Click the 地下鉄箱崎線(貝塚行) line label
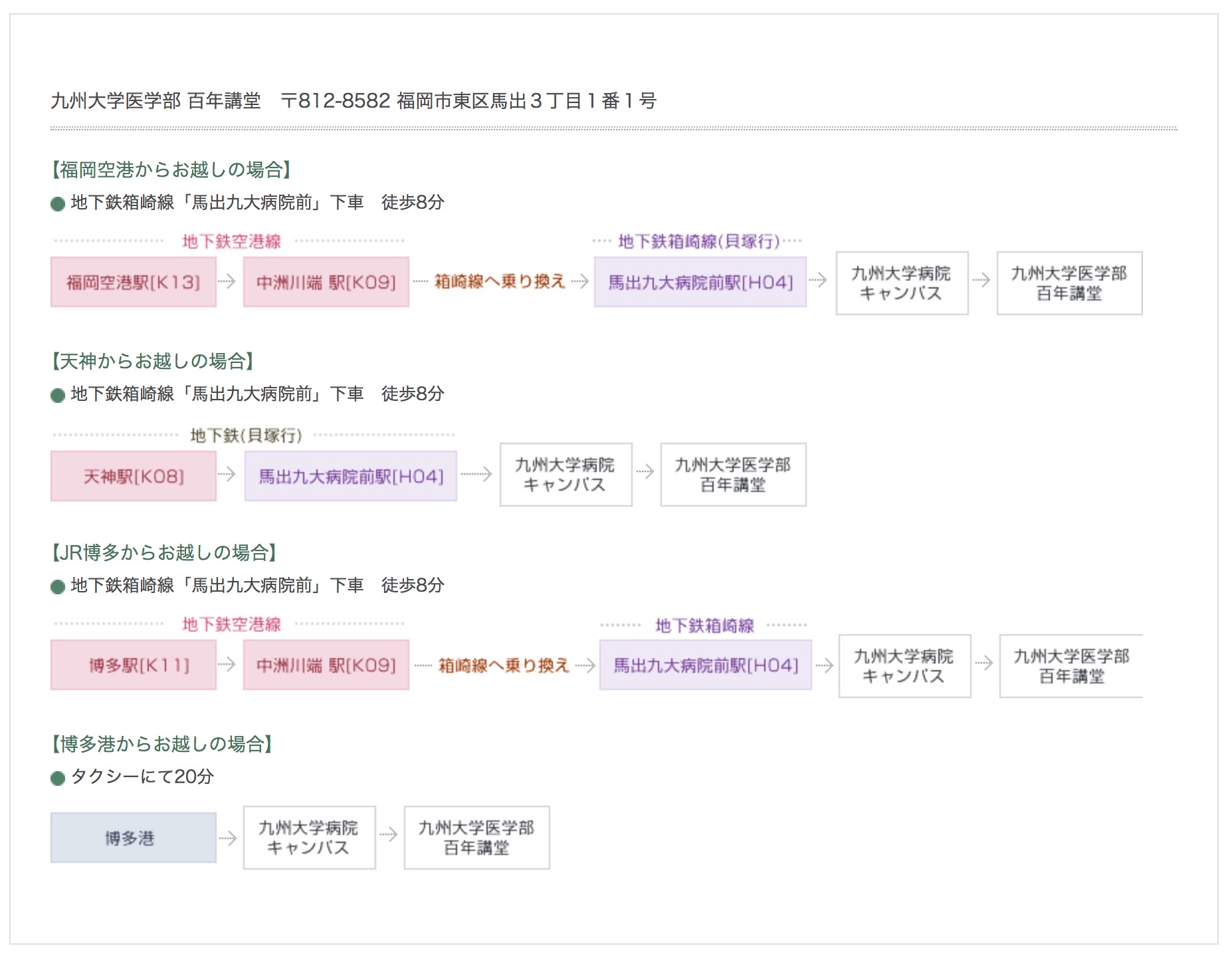This screenshot has height=956, width=1232. (698, 241)
